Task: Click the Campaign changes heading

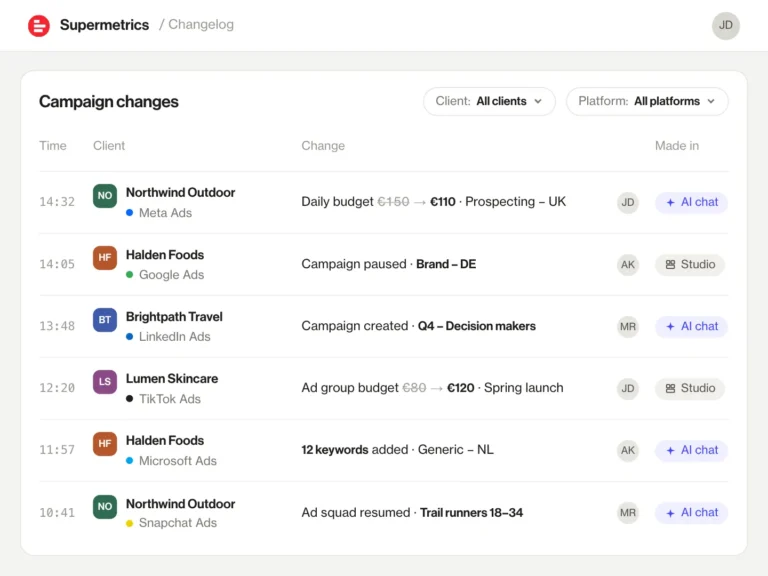Action: pos(109,101)
